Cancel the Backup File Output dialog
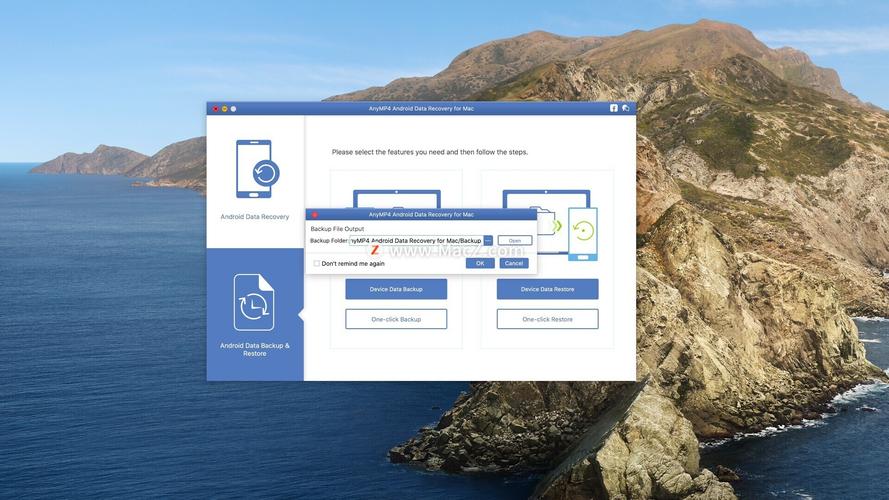The height and width of the screenshot is (500, 889). (x=514, y=263)
